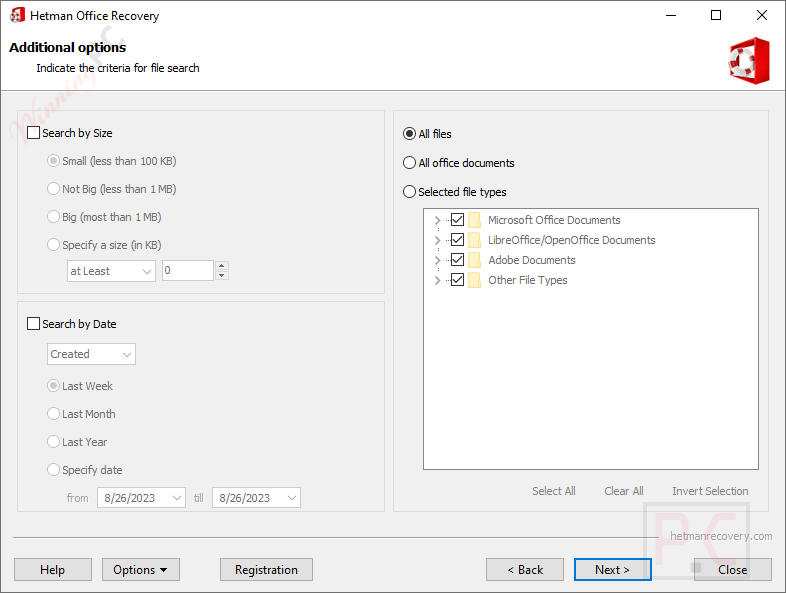
Task: Select the Last Month radio button
Action: [53, 414]
